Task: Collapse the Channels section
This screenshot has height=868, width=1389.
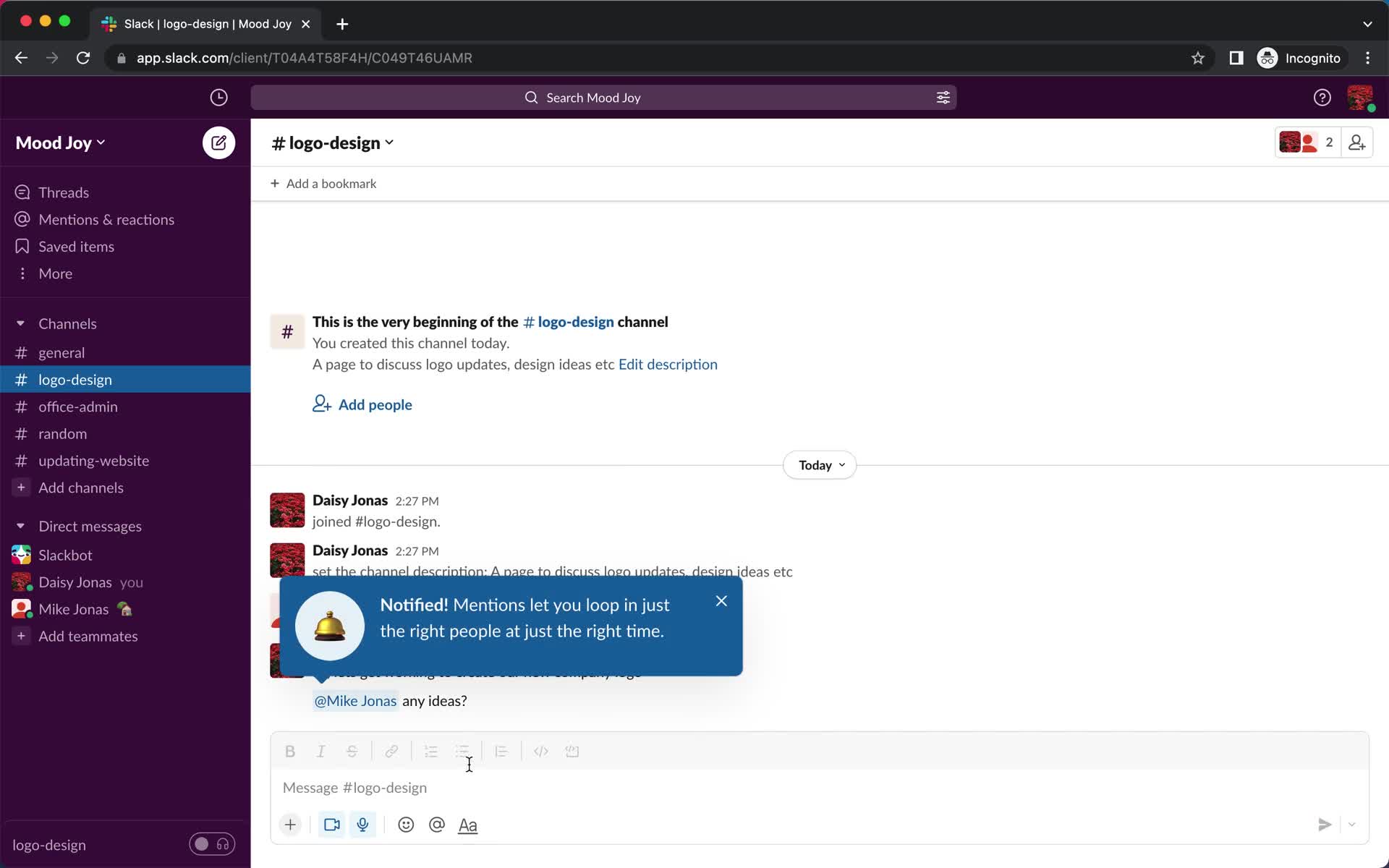Action: [x=20, y=323]
